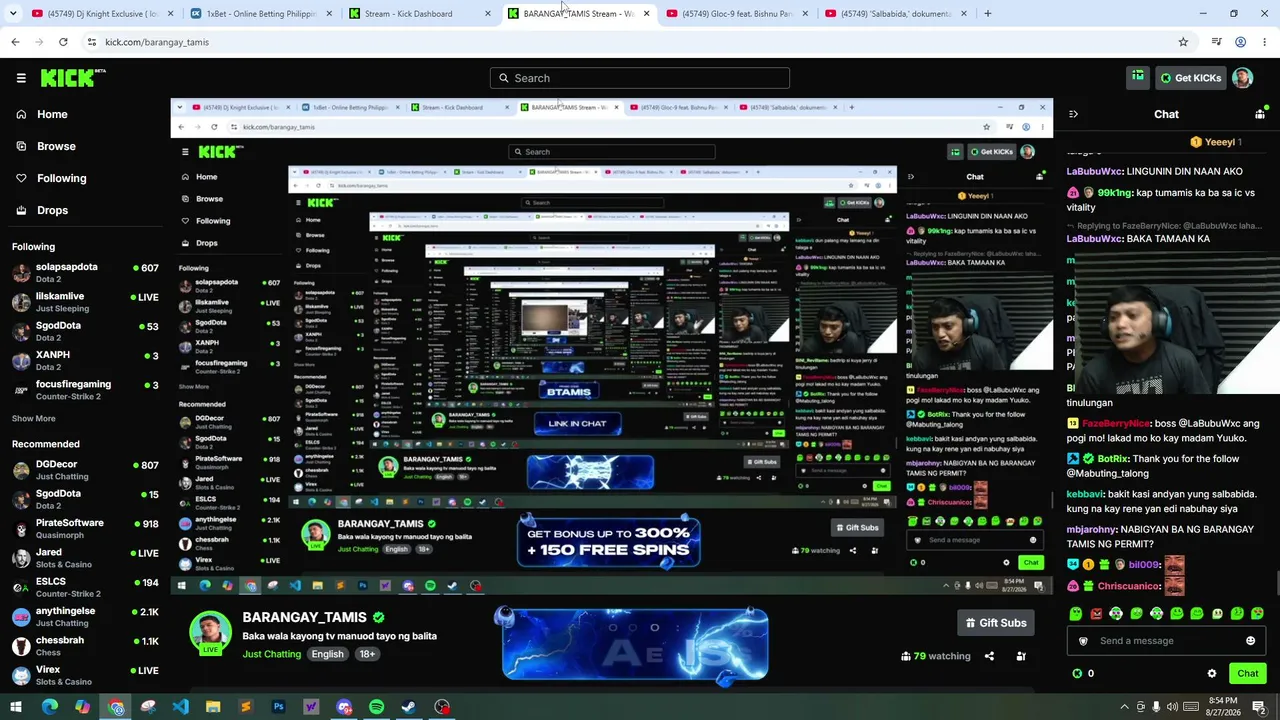1280x720 pixels.
Task: Open a new Chrome tab
Action: click(988, 14)
